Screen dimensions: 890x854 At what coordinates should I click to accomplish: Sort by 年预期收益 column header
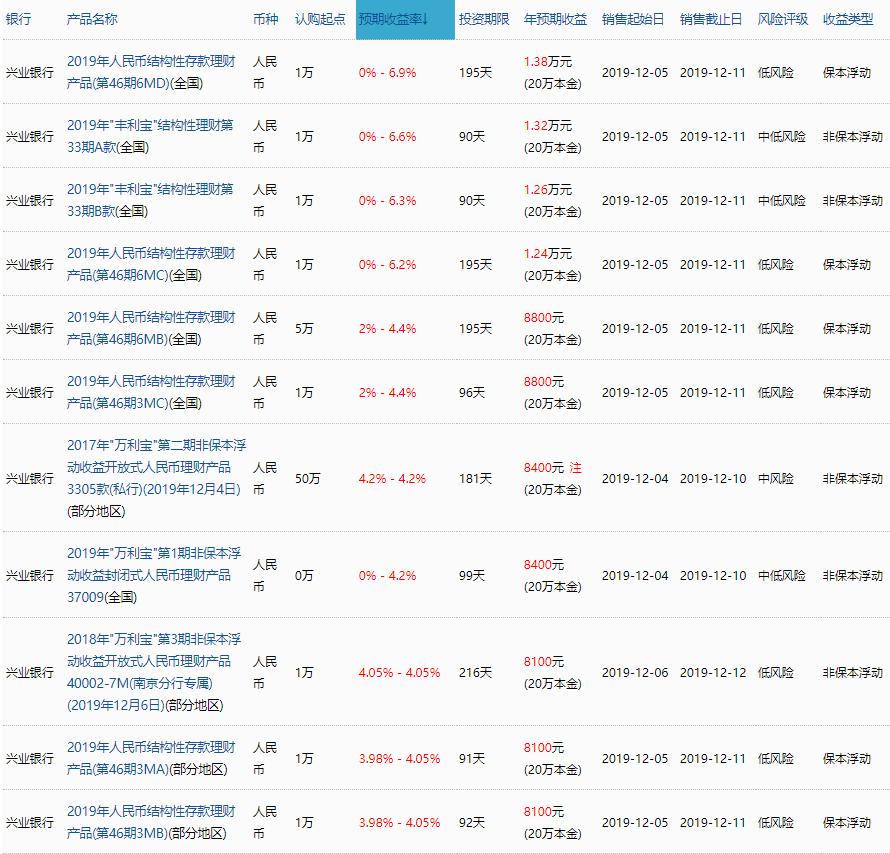[x=555, y=19]
